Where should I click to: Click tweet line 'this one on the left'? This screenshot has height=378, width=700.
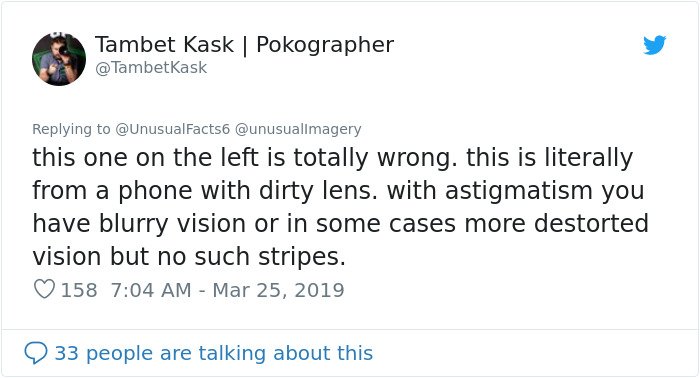click(333, 158)
